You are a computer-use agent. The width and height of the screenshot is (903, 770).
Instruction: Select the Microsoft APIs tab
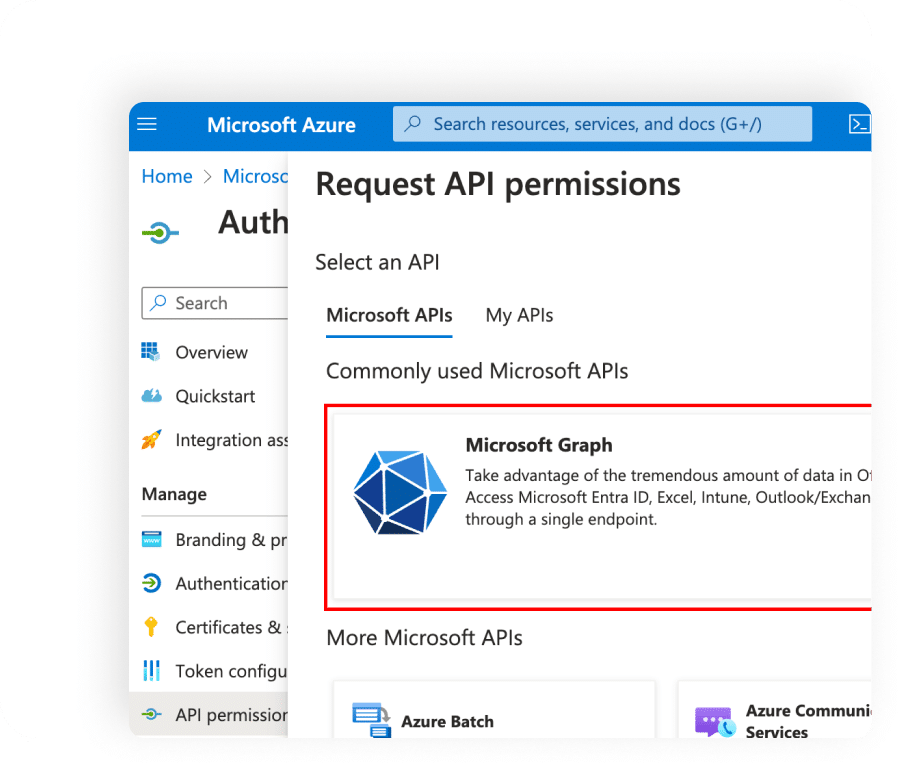[389, 316]
